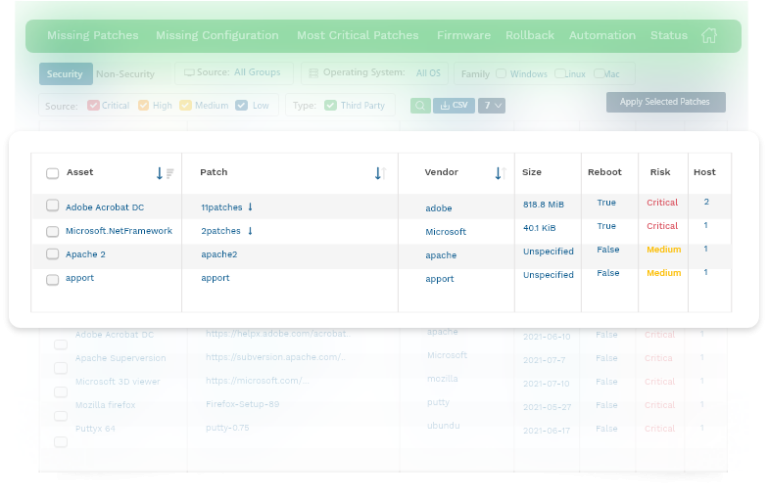Click the Risk column header
The width and height of the screenshot is (768, 504).
coord(660,172)
